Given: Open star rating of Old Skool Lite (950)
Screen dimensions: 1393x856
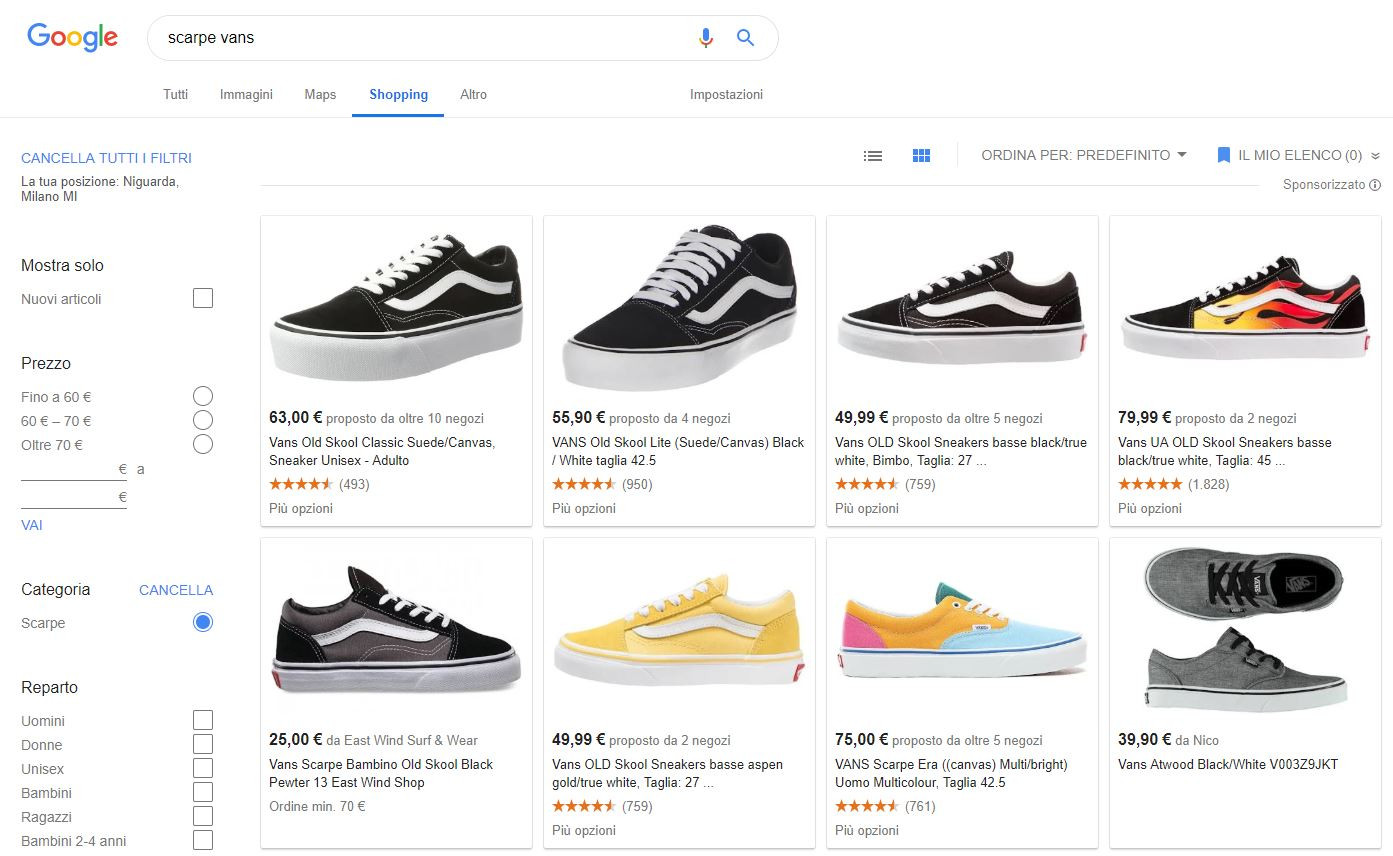Looking at the screenshot, I should [584, 484].
